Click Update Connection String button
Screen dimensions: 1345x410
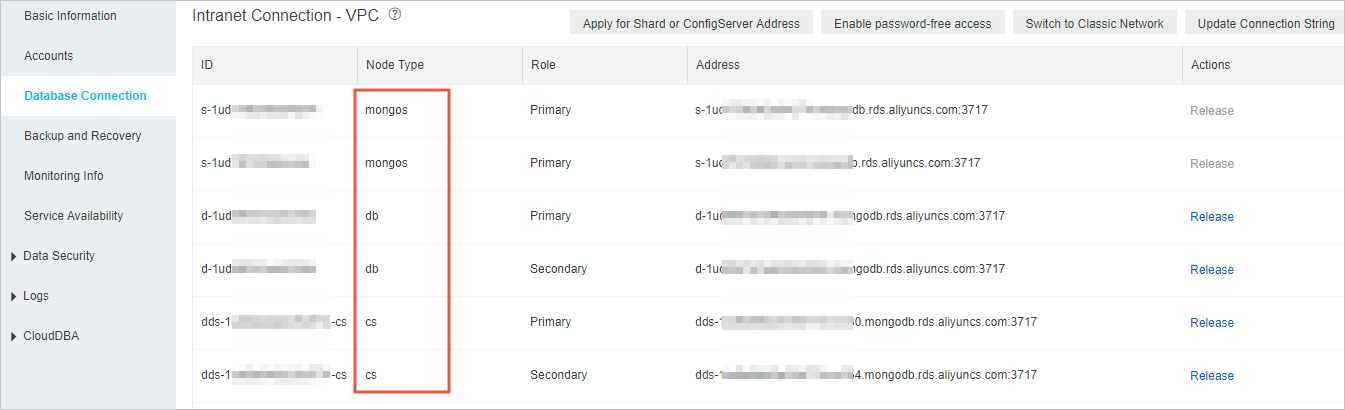(x=1265, y=23)
